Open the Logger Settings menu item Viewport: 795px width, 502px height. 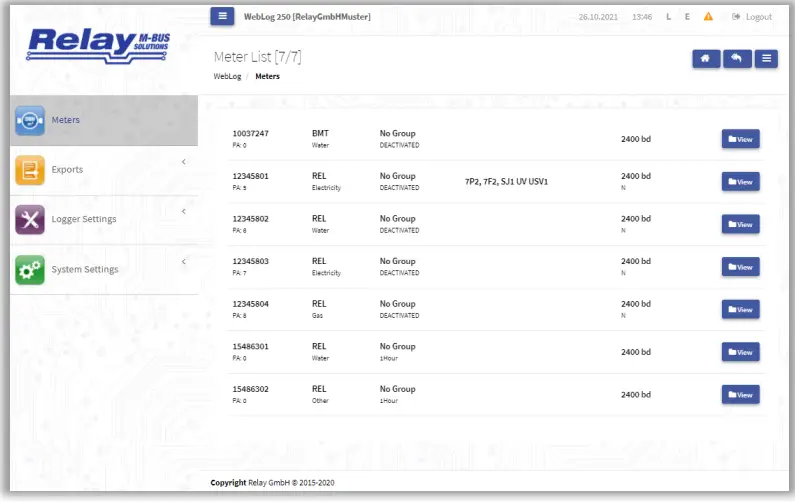[x=104, y=220]
